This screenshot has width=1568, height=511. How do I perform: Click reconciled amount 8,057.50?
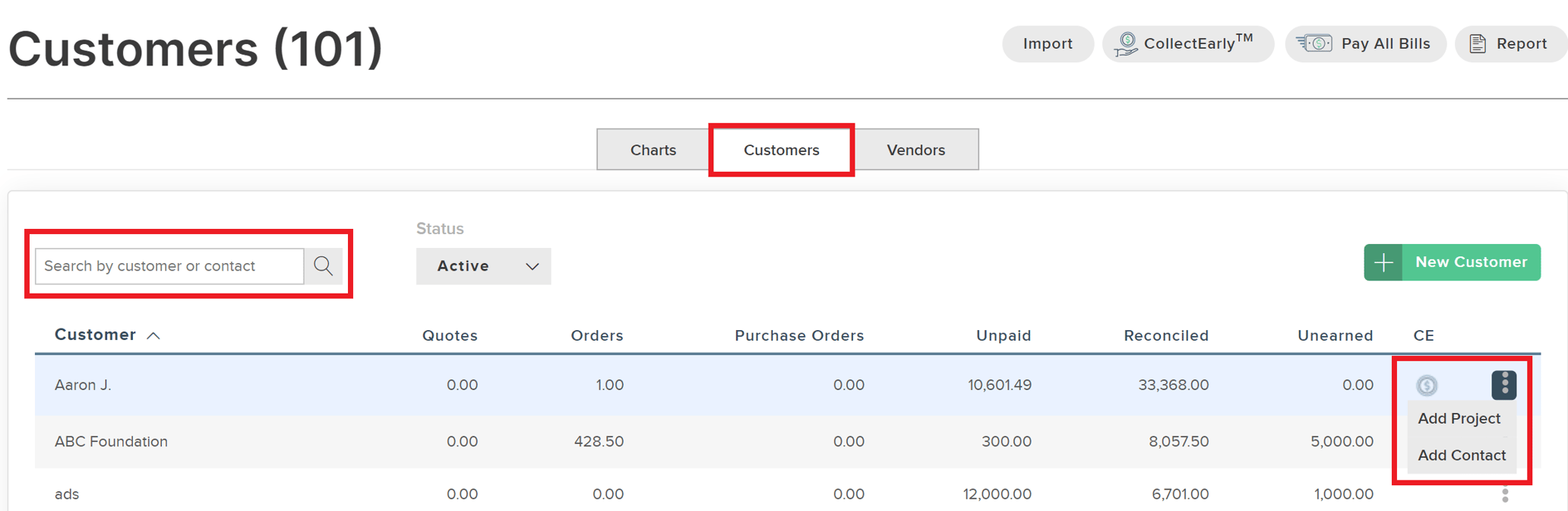[x=1179, y=442]
